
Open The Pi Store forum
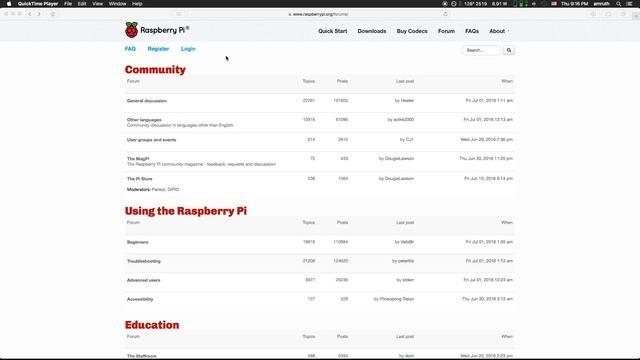pyautogui.click(x=140, y=179)
